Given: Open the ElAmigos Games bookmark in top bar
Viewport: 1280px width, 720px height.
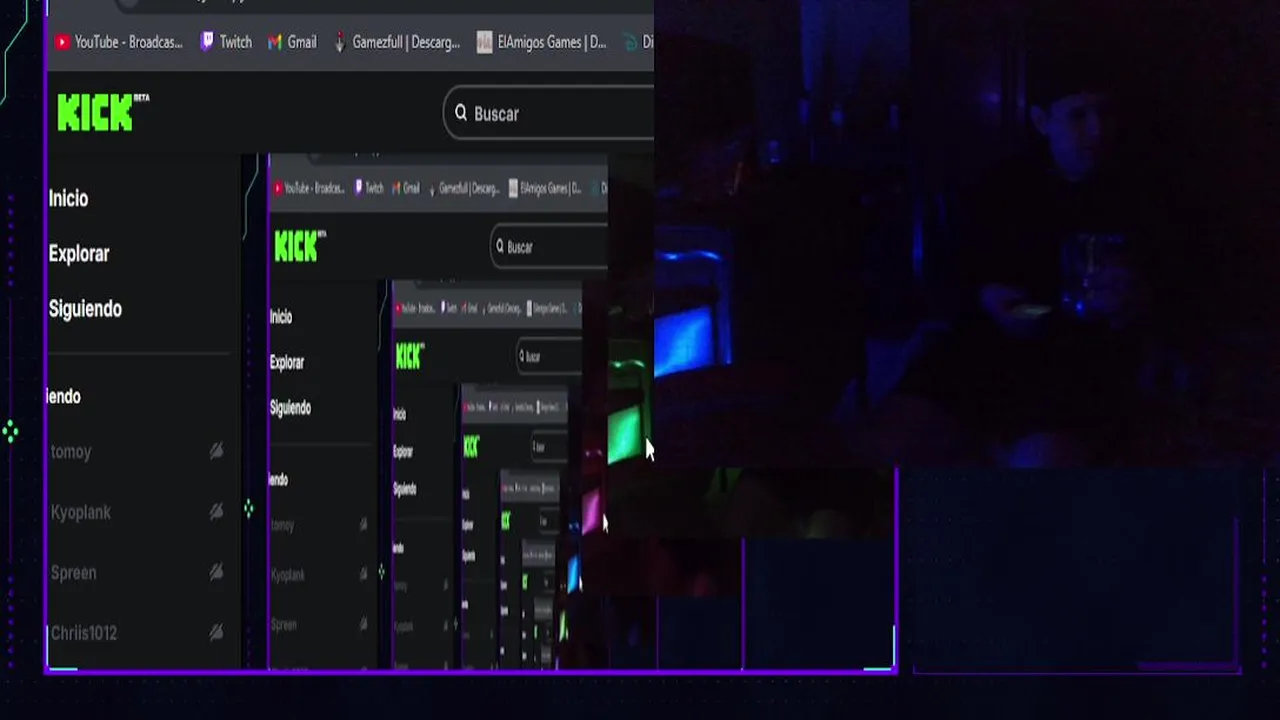Looking at the screenshot, I should 541,42.
